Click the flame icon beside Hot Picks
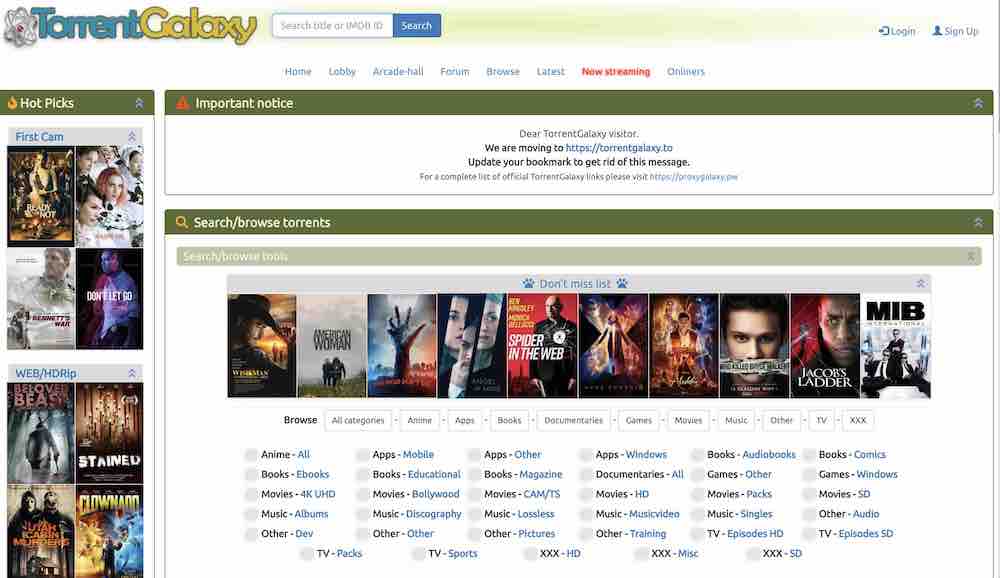 click(x=13, y=102)
